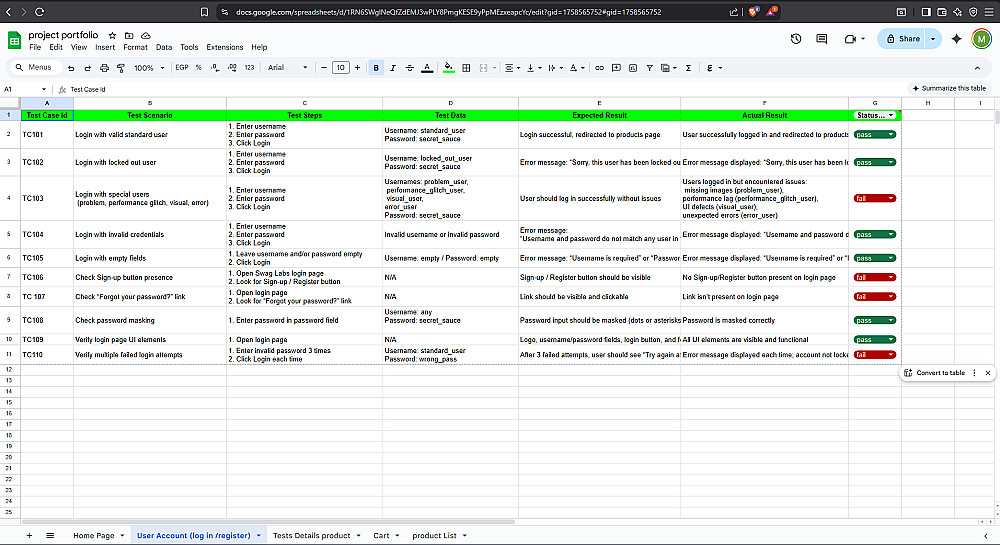Open vertical align dropdown

pyautogui.click(x=534, y=68)
